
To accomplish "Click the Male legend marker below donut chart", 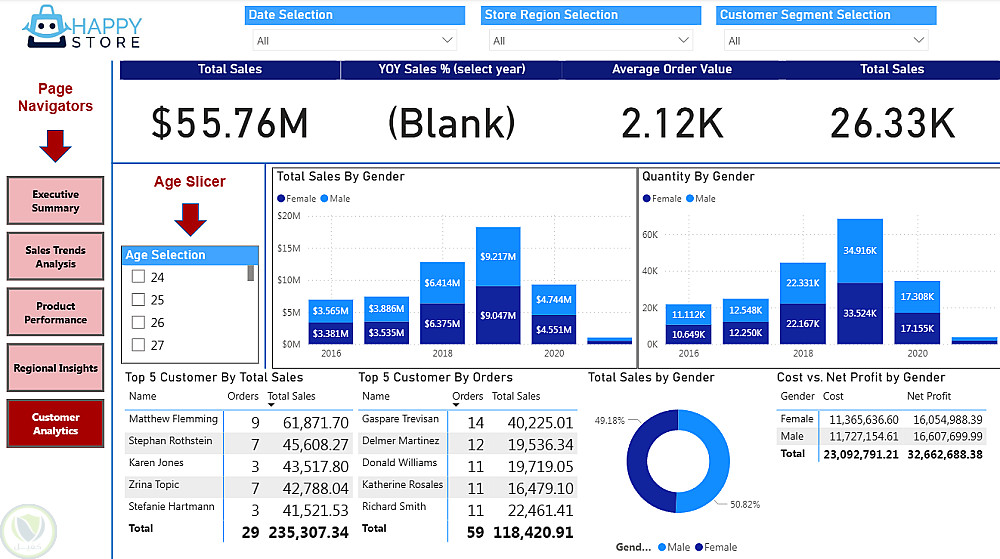I will 662,547.
